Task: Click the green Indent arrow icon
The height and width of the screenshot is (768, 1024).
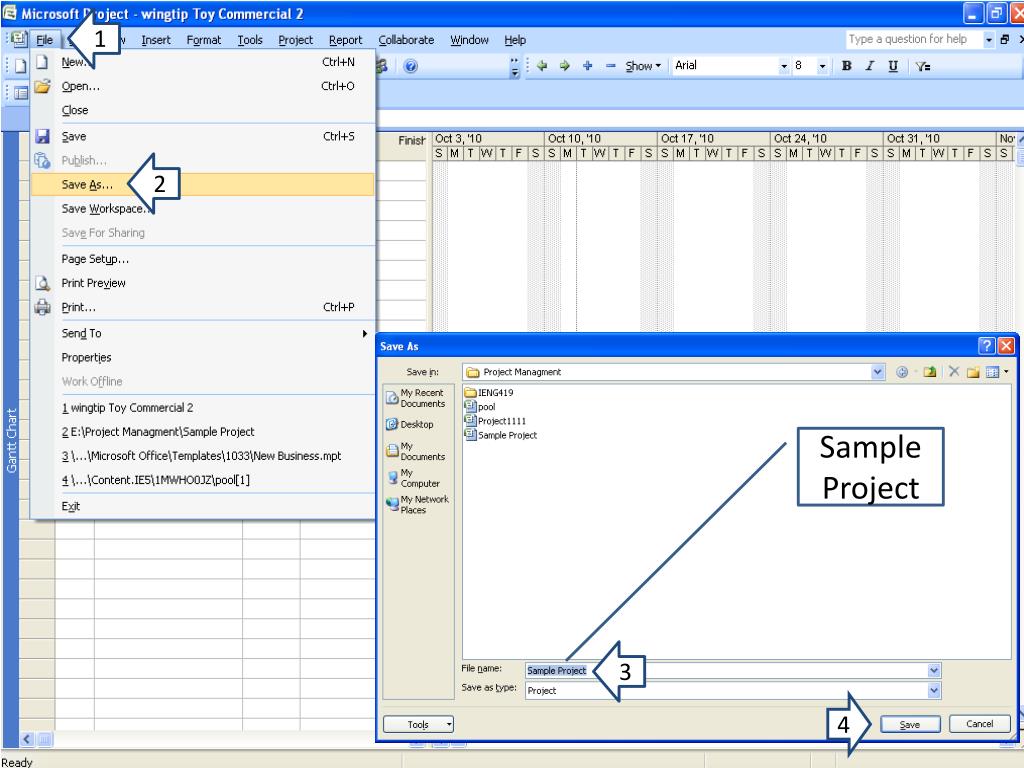Action: coord(564,66)
